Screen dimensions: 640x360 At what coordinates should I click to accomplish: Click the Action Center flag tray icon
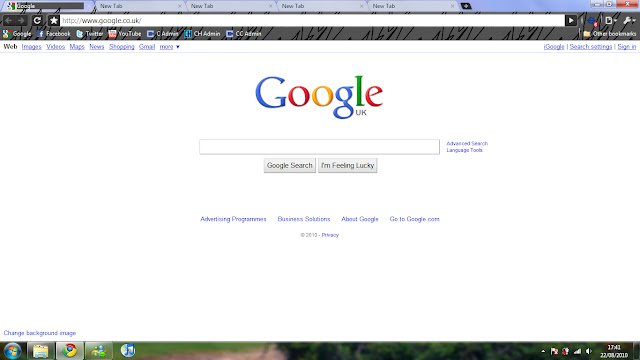coord(554,351)
